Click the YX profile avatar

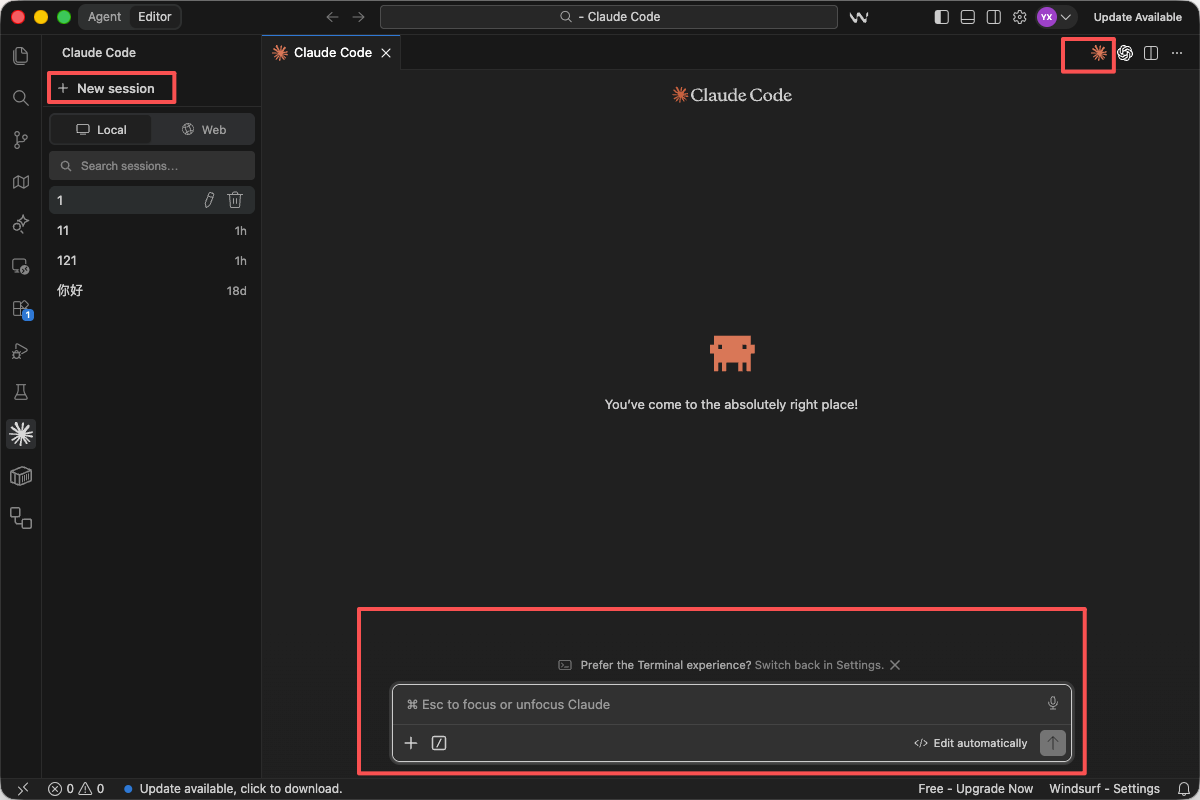pyautogui.click(x=1046, y=17)
